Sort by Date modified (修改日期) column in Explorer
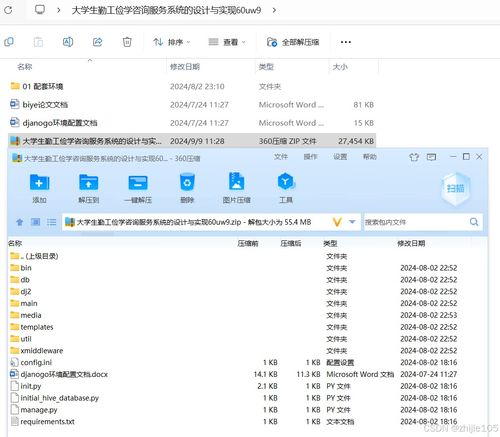Viewport: 500px width, 437px height. (x=185, y=67)
